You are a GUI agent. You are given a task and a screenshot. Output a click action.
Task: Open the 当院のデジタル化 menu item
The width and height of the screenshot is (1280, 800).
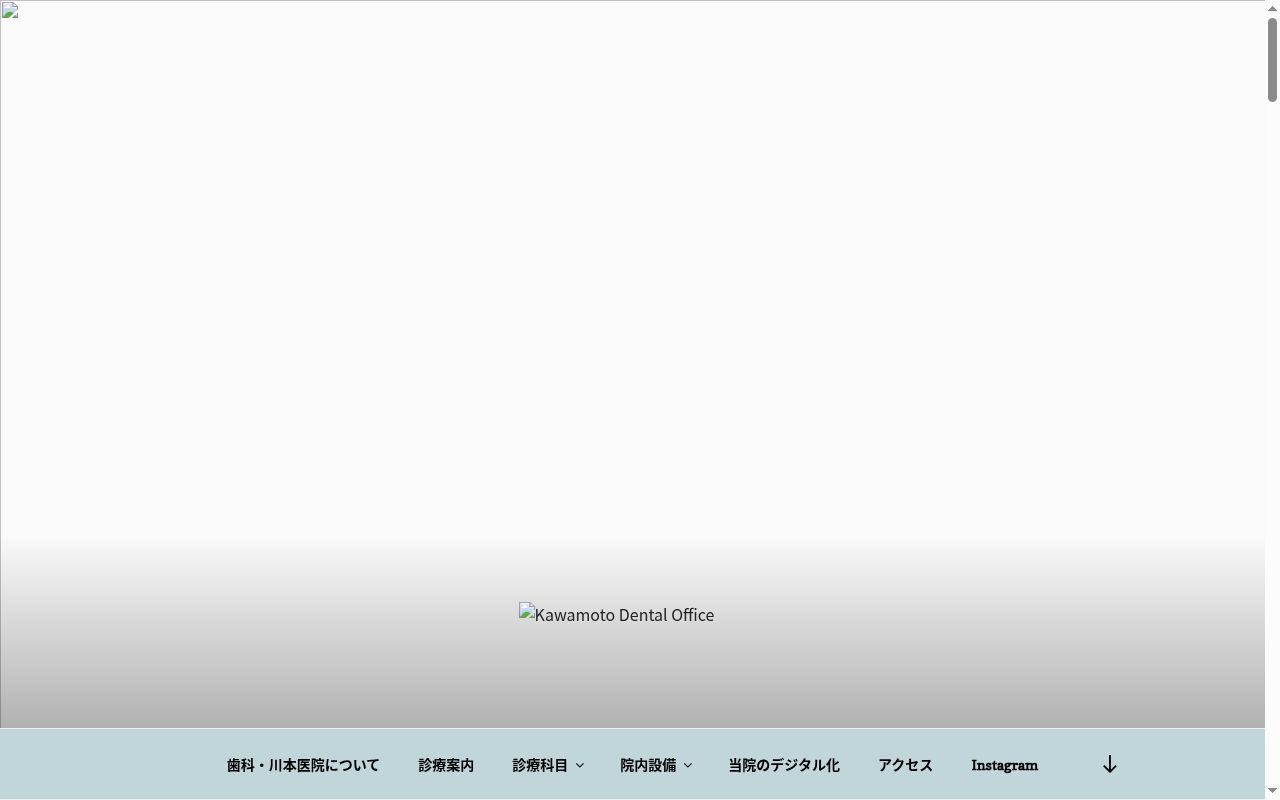pos(784,765)
